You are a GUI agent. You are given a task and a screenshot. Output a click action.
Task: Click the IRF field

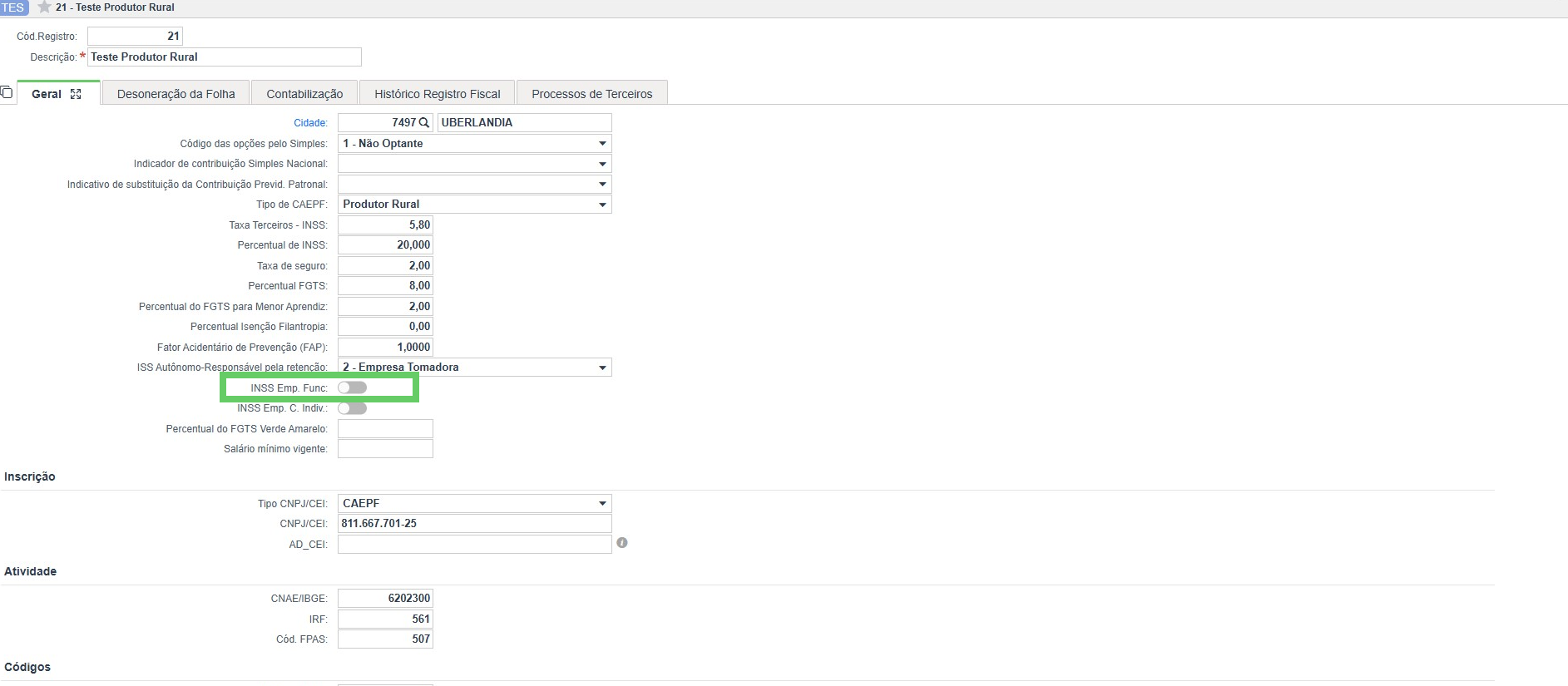(385, 619)
